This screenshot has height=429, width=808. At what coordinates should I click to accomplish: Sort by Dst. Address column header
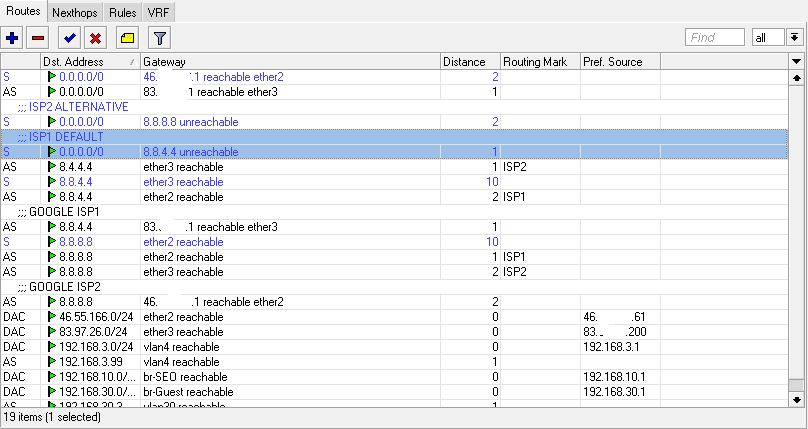click(x=88, y=62)
